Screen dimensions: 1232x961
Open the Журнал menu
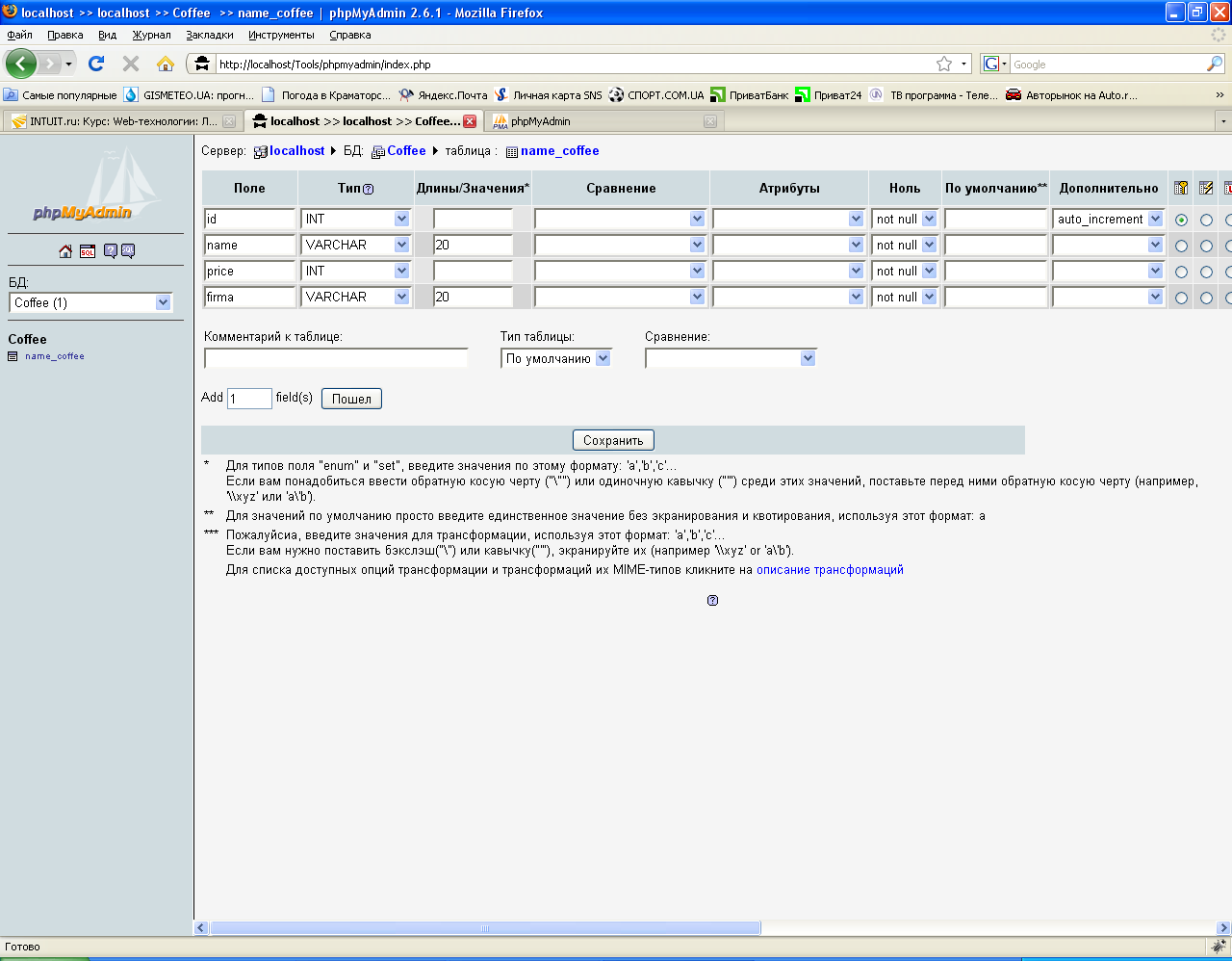(151, 35)
